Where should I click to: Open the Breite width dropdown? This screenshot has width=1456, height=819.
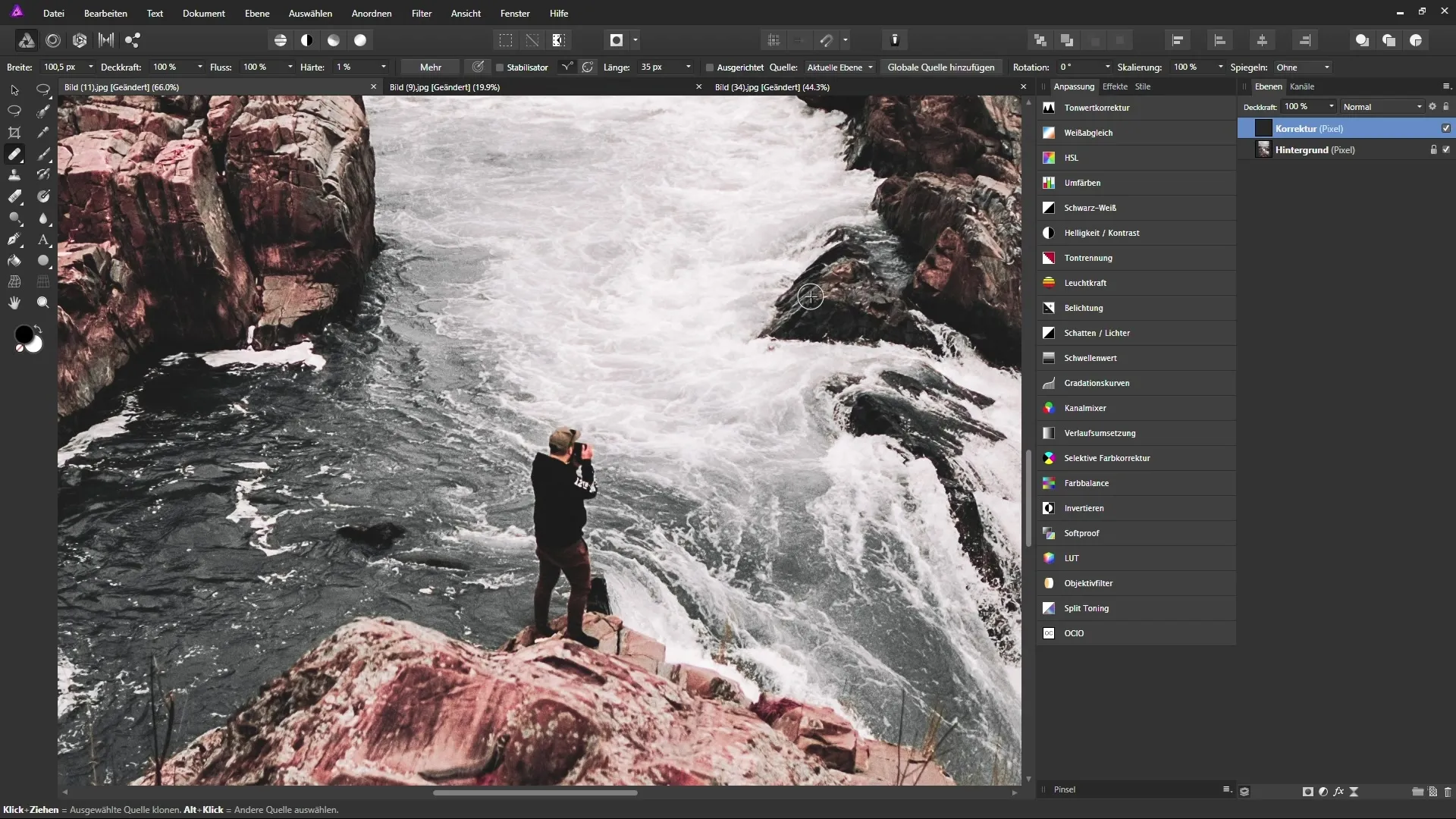click(x=90, y=67)
